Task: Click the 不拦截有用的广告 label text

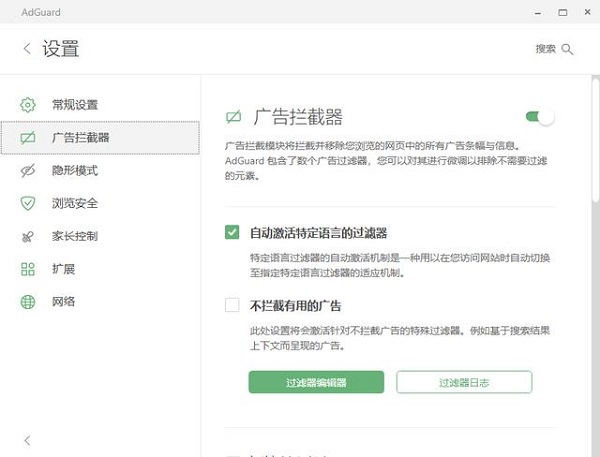Action: [x=295, y=306]
